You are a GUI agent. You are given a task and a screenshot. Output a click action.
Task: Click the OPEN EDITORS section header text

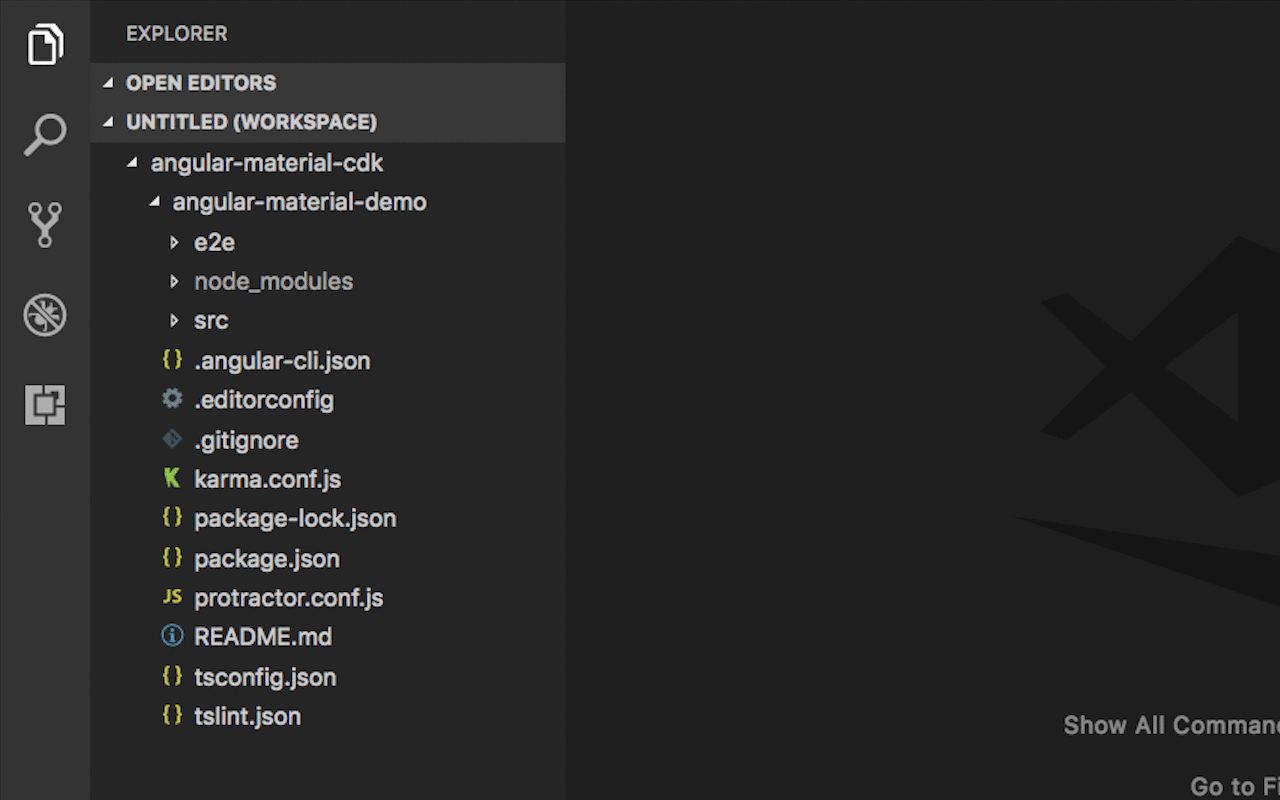201,83
